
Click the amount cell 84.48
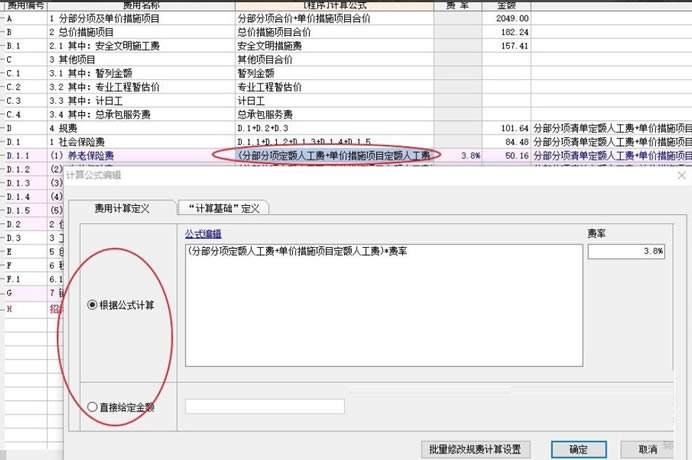506,142
